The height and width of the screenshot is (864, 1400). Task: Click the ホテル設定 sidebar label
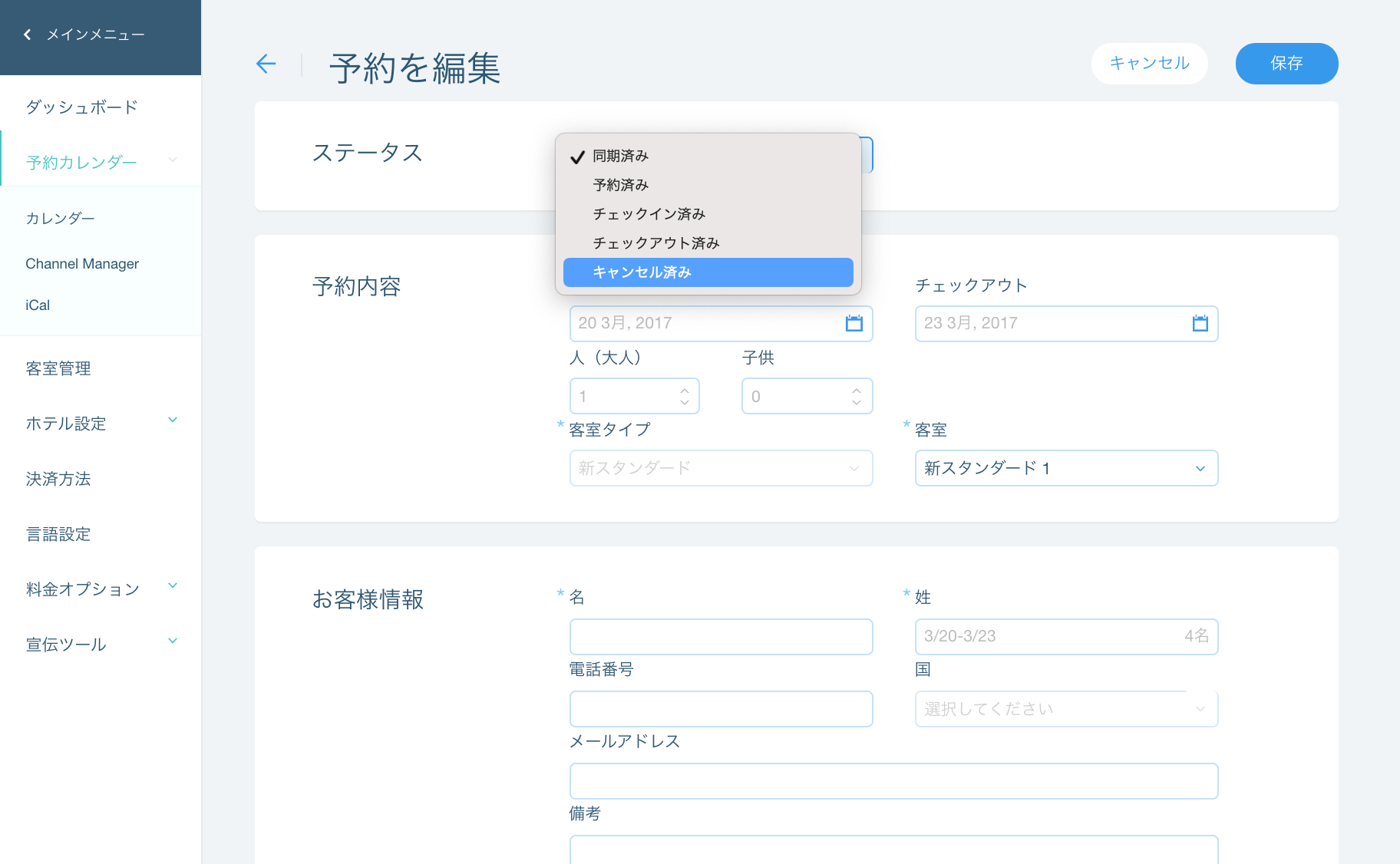pos(66,424)
